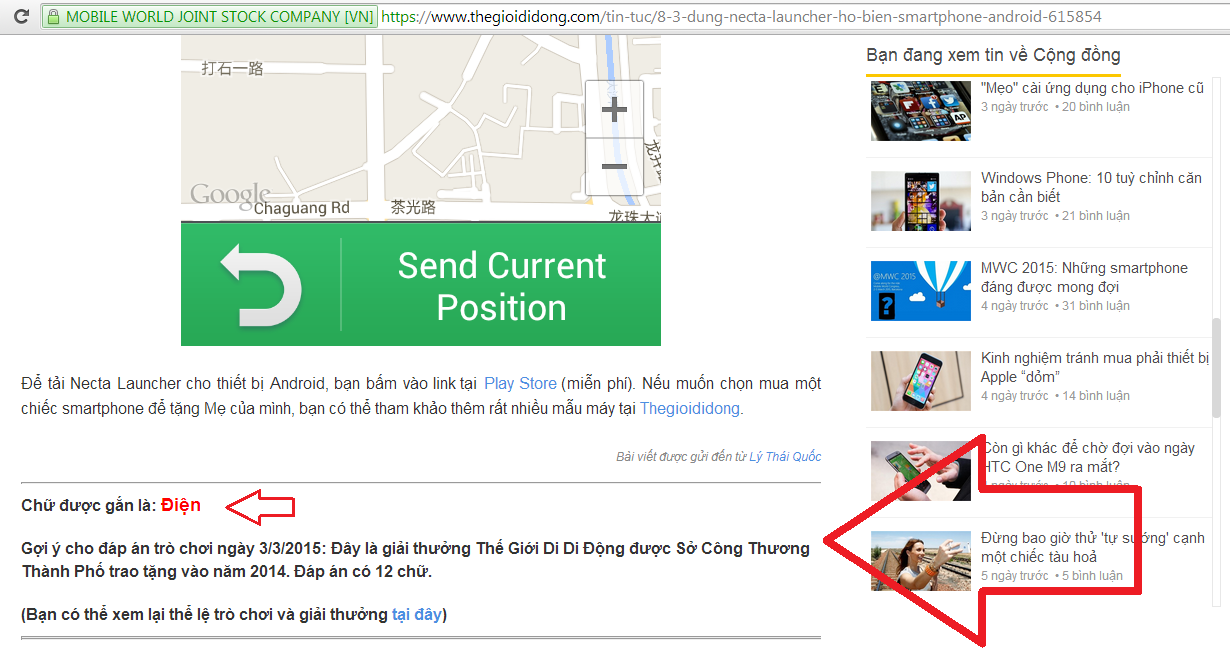Open iPhone app install tips thumbnail
Image resolution: width=1230 pixels, height=649 pixels.
point(920,110)
